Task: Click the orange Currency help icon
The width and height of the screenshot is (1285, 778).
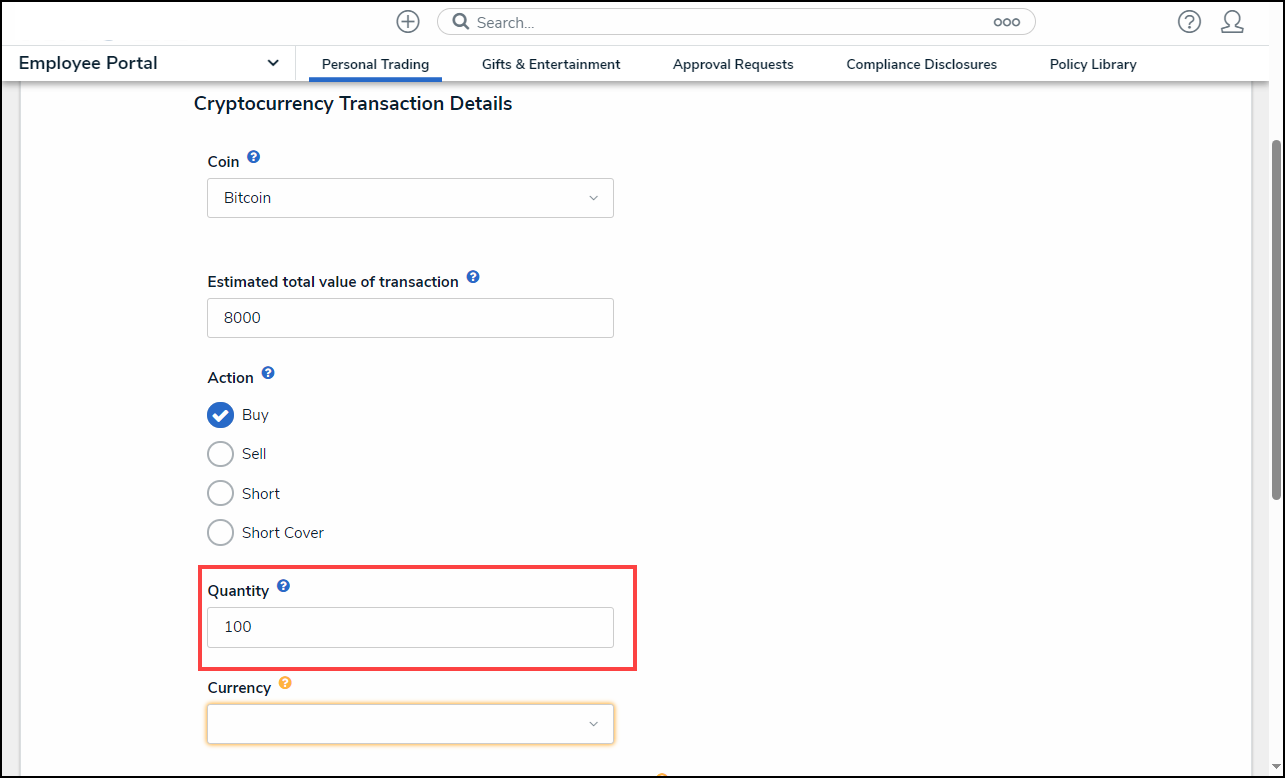Action: pyautogui.click(x=285, y=683)
